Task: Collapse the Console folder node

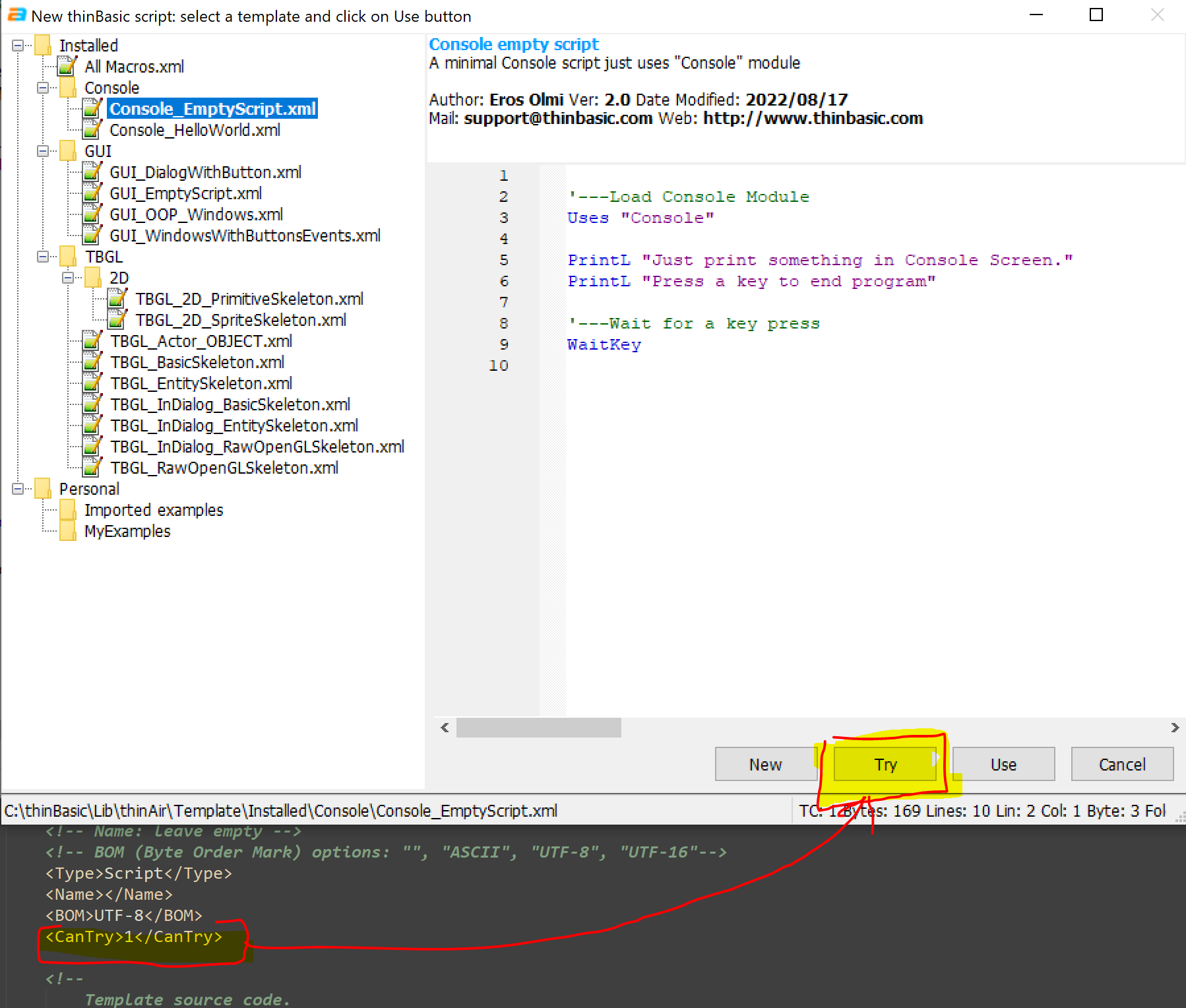Action: tap(43, 88)
